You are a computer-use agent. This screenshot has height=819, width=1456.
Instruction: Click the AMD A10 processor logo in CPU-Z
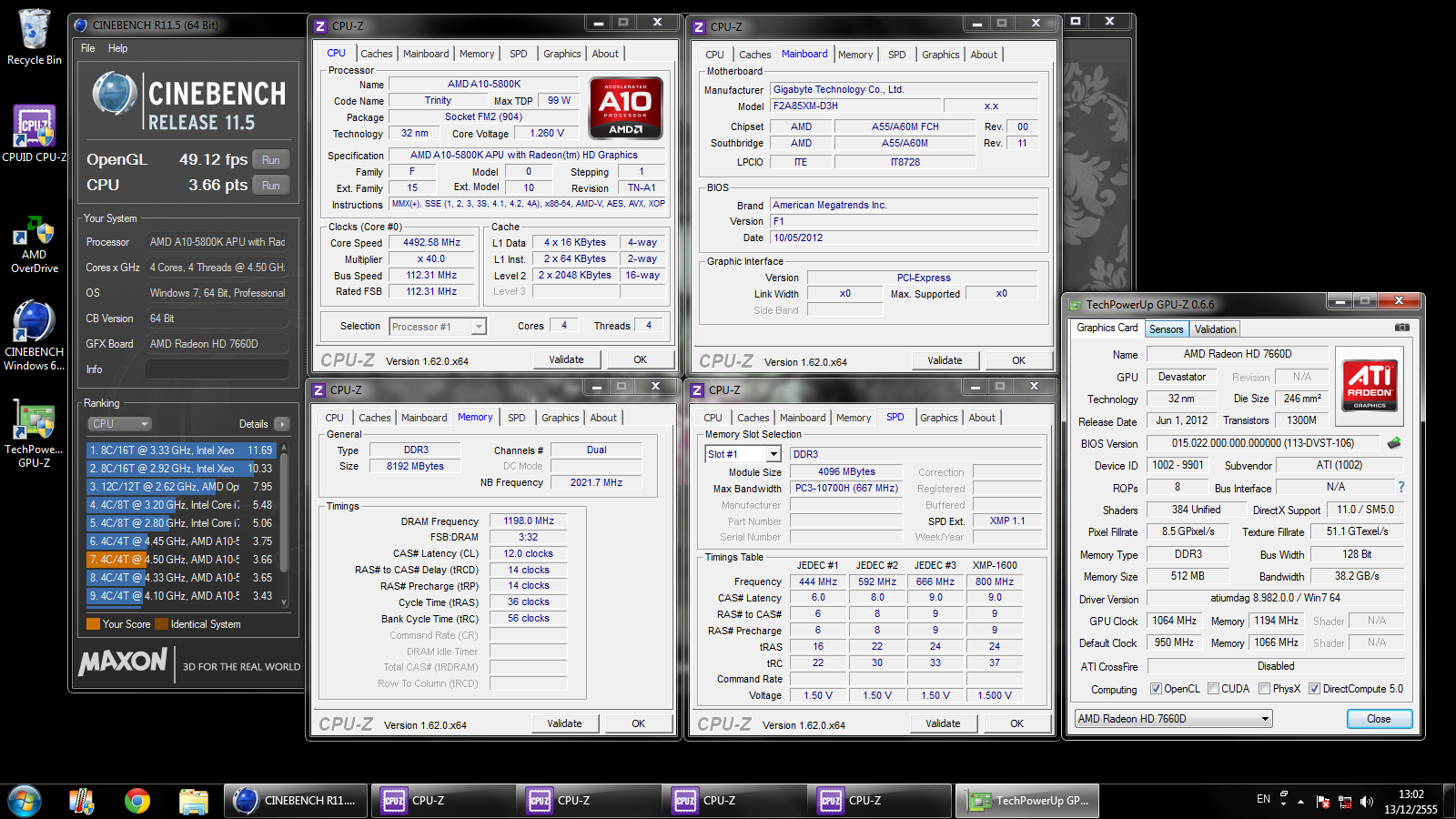pyautogui.click(x=626, y=108)
